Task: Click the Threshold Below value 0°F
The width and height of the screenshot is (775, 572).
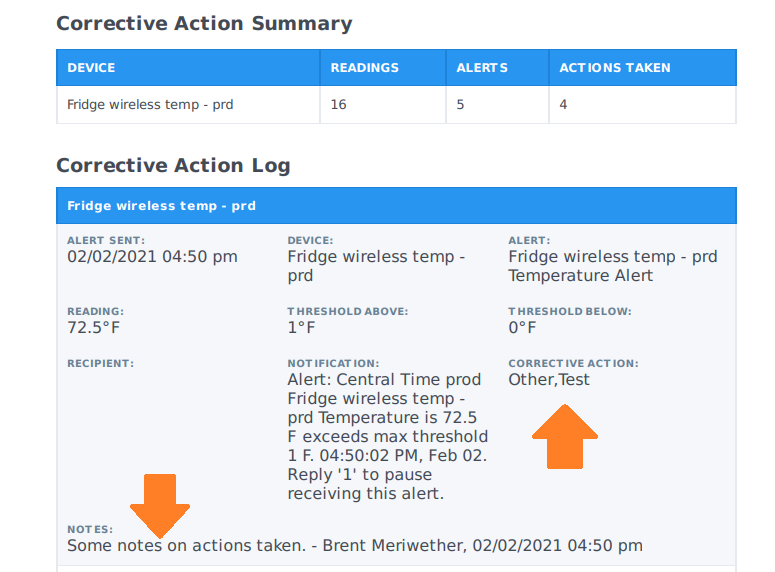Action: pyautogui.click(x=522, y=327)
